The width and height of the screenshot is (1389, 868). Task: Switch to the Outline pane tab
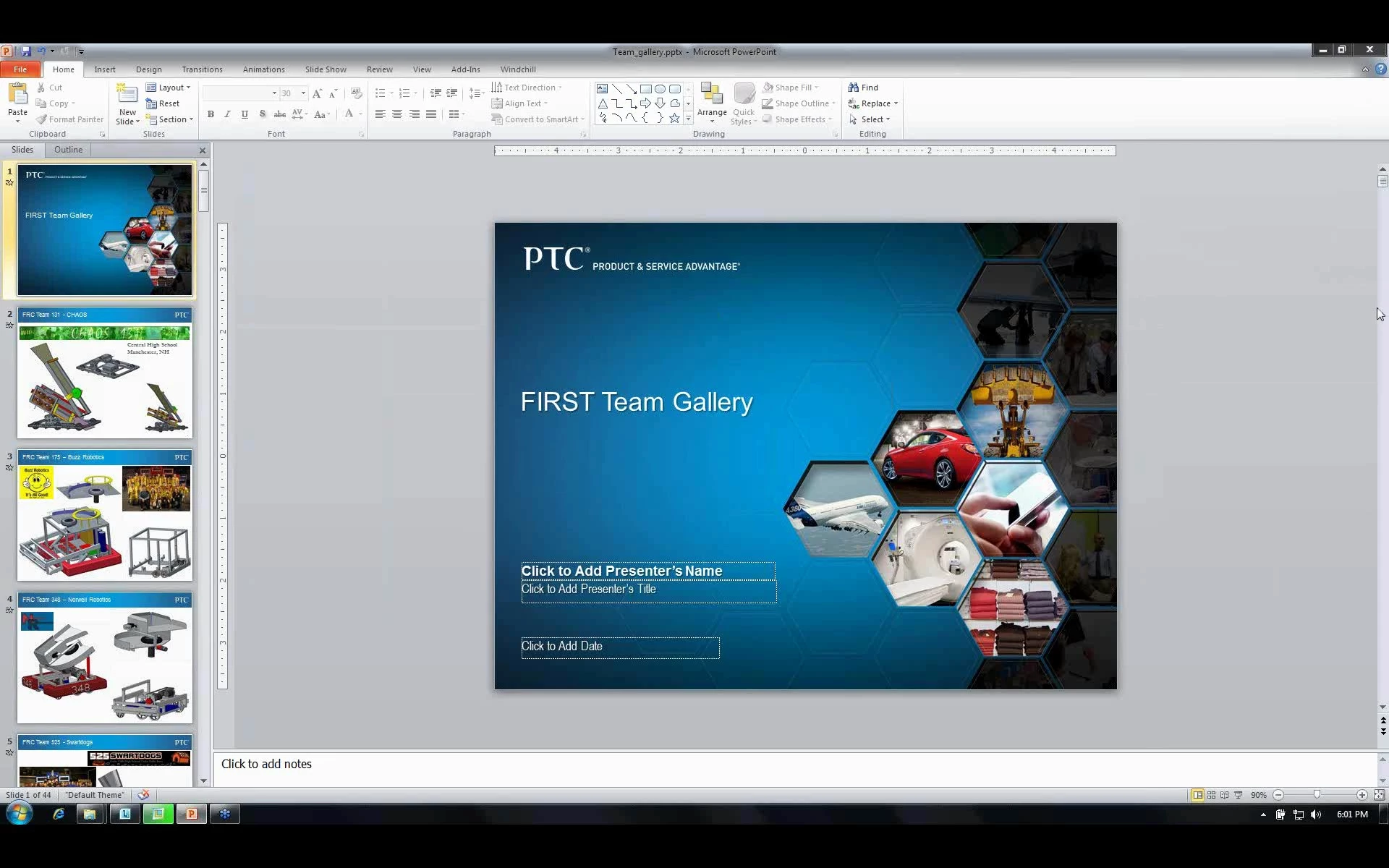[68, 150]
